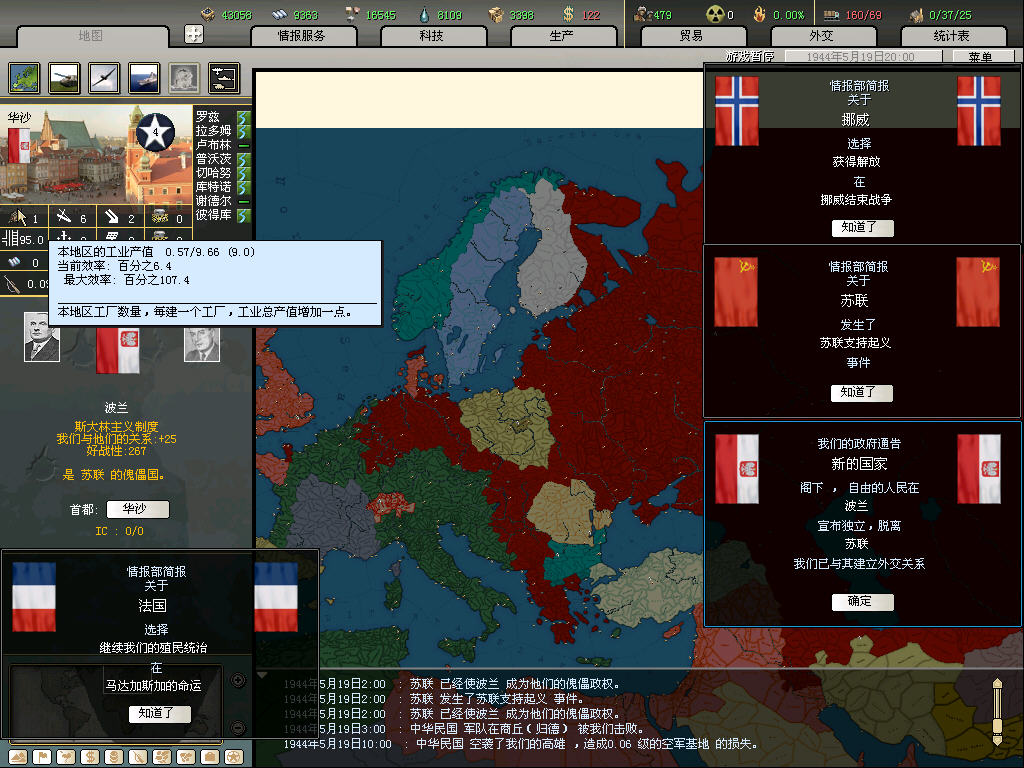
Task: Open the 统计表 statistics tab
Action: click(952, 36)
